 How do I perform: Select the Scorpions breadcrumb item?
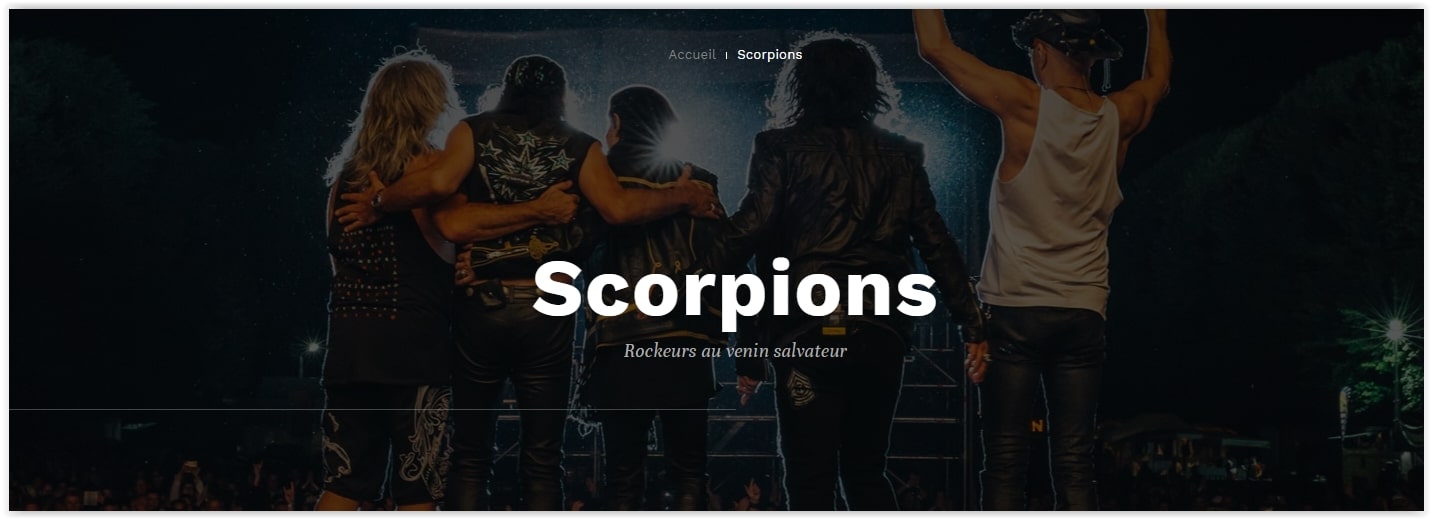[769, 54]
